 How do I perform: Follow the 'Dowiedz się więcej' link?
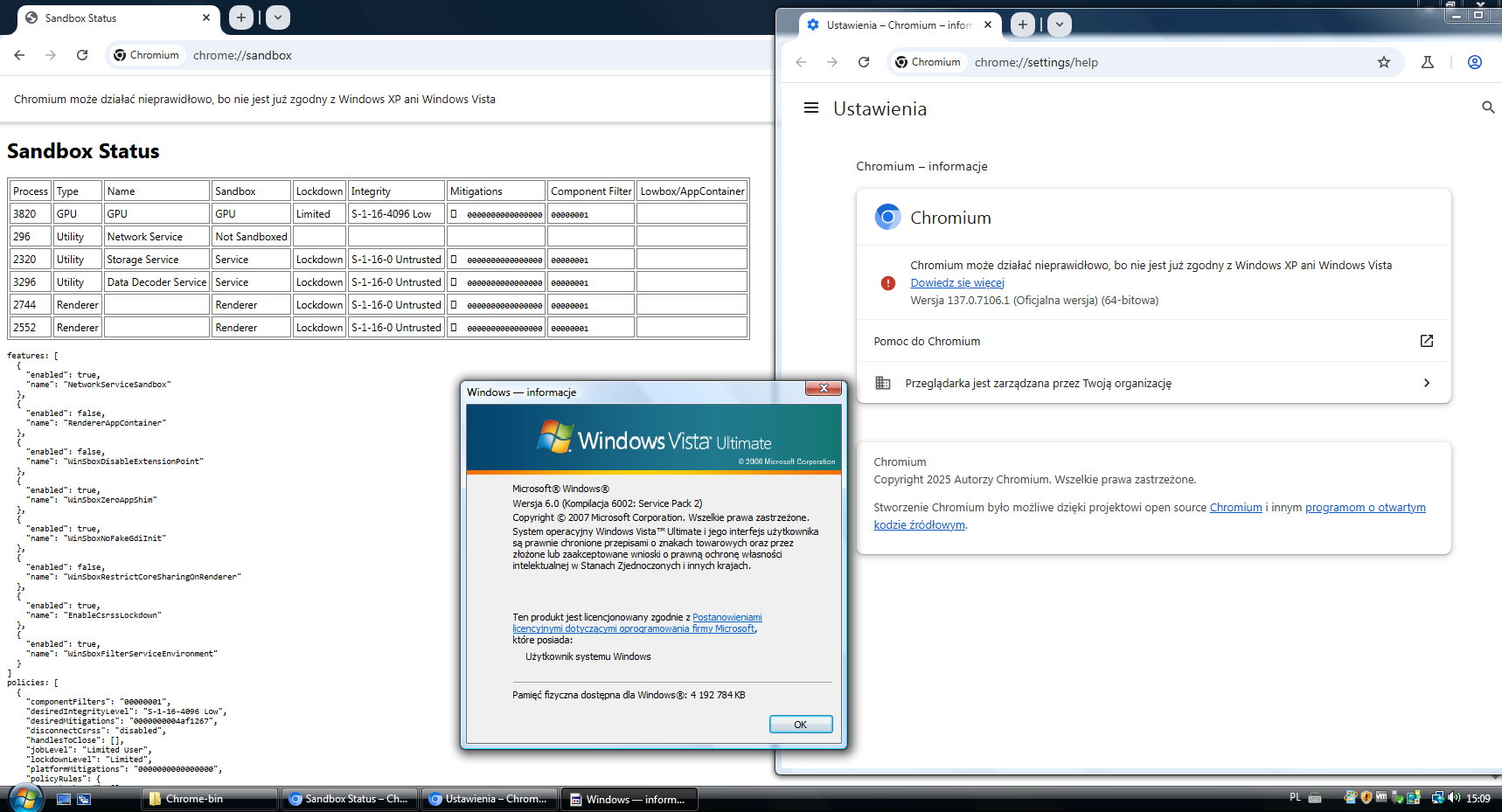[x=957, y=282]
